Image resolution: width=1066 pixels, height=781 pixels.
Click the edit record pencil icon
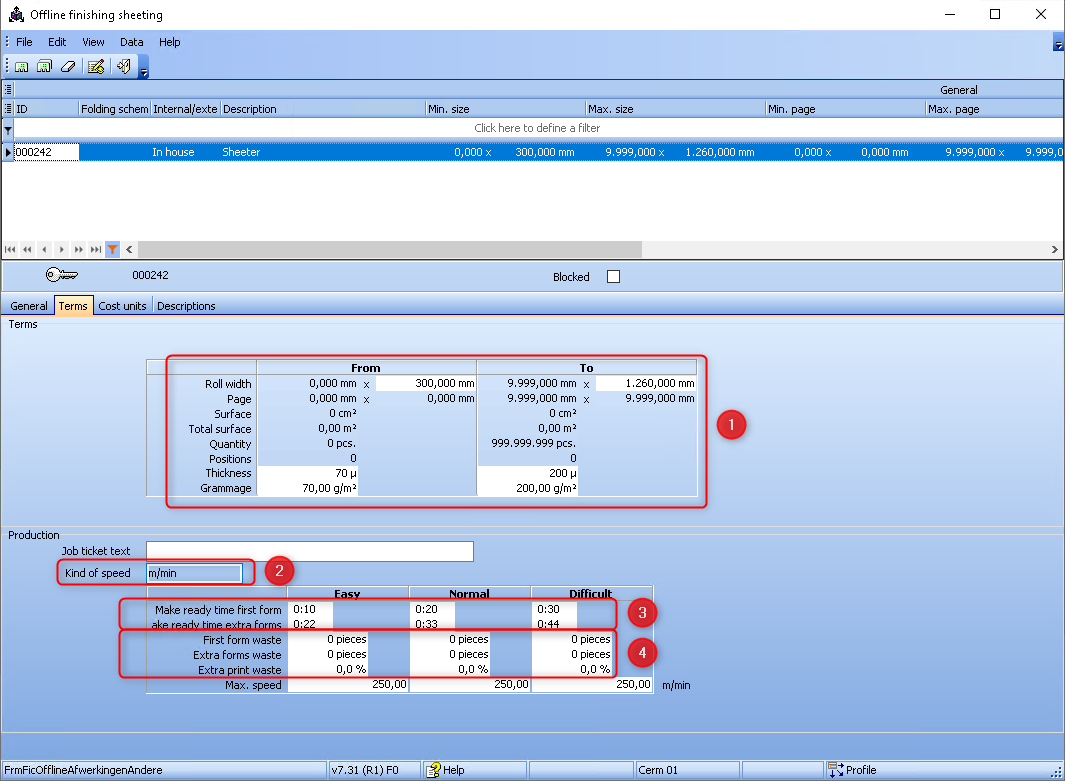pos(96,67)
